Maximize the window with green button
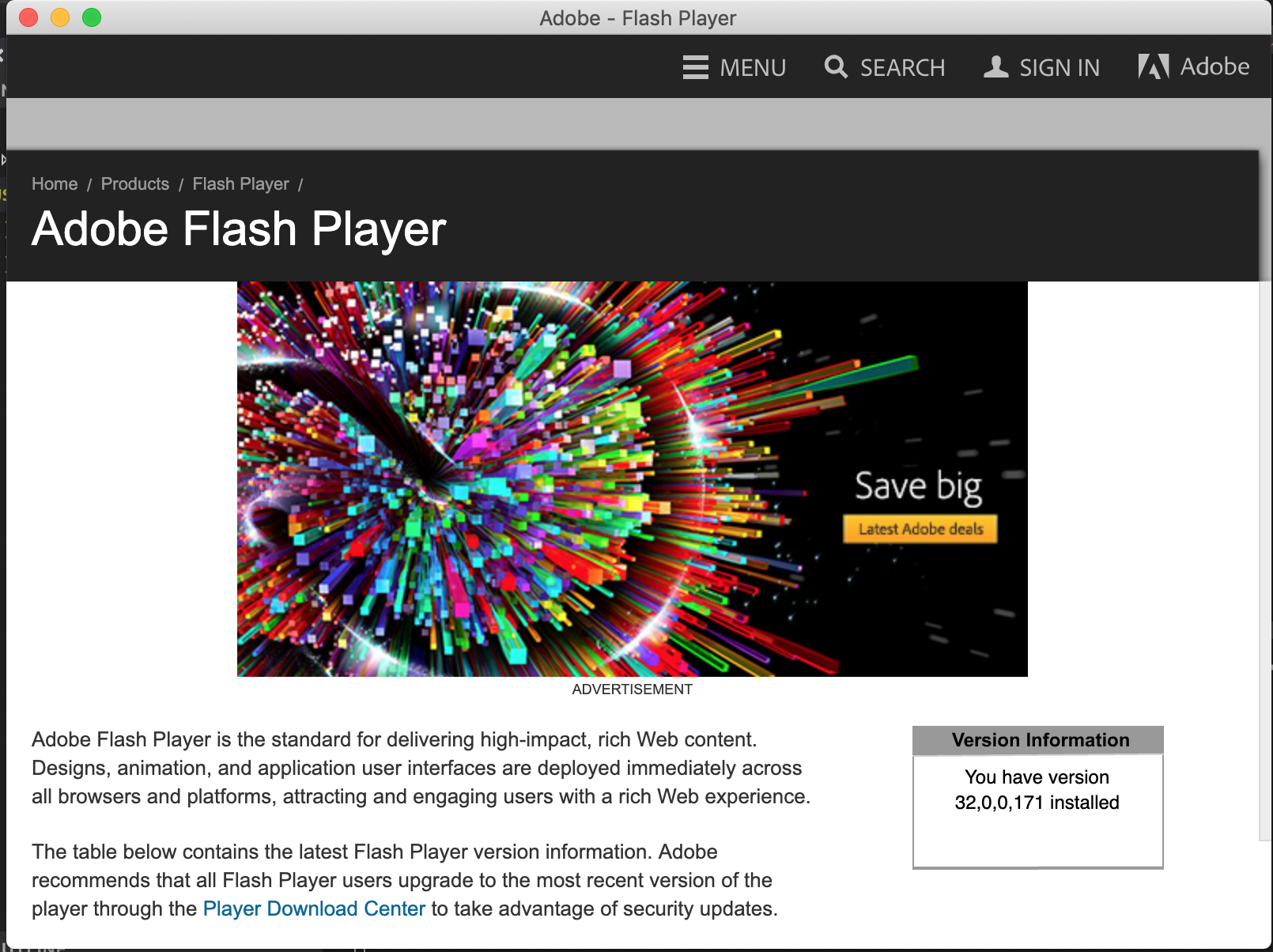The height and width of the screenshot is (952, 1273). pyautogui.click(x=92, y=17)
